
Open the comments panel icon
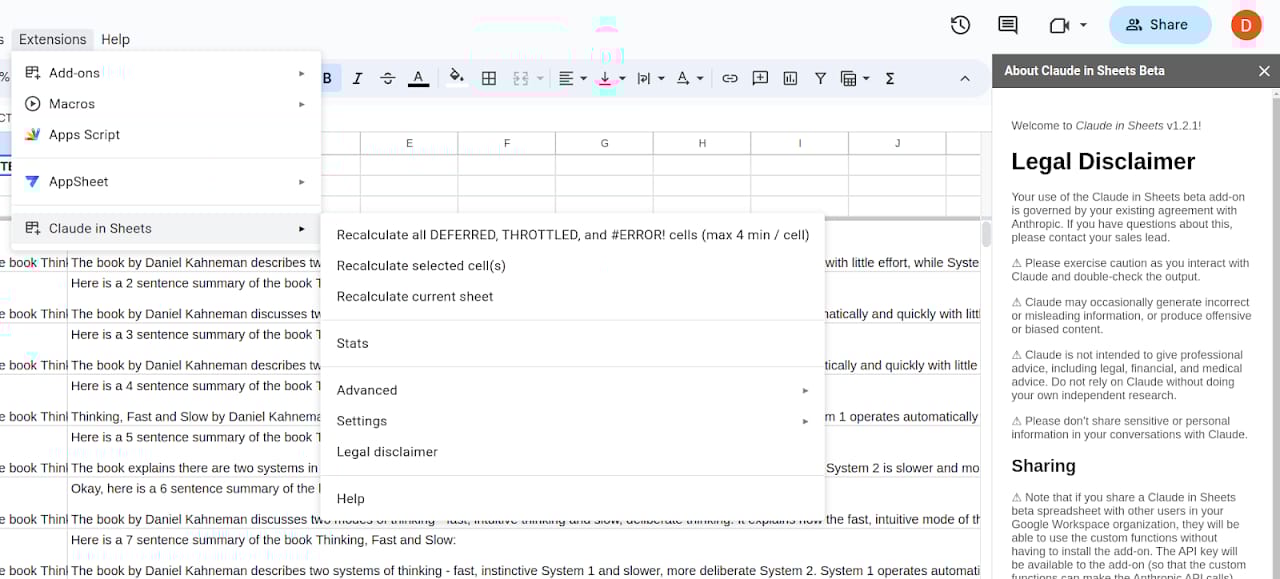tap(1008, 25)
